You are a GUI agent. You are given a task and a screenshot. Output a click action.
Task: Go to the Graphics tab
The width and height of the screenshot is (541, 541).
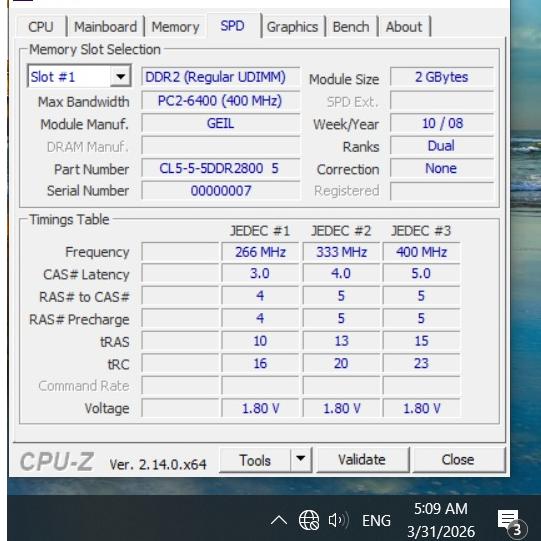(x=293, y=27)
